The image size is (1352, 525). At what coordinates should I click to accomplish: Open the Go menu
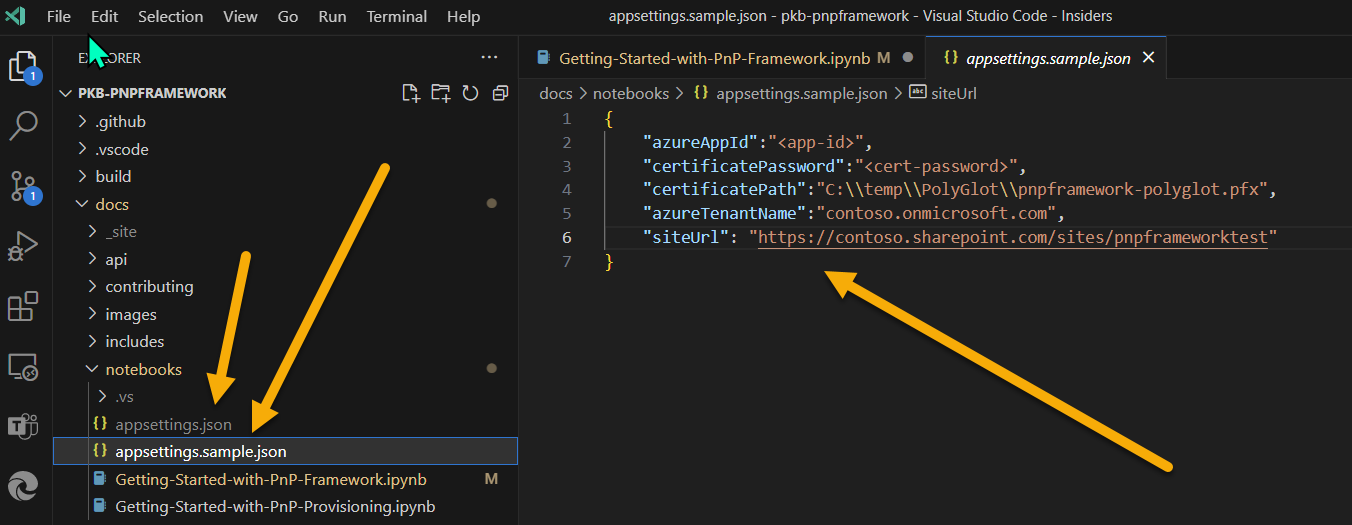(x=288, y=16)
